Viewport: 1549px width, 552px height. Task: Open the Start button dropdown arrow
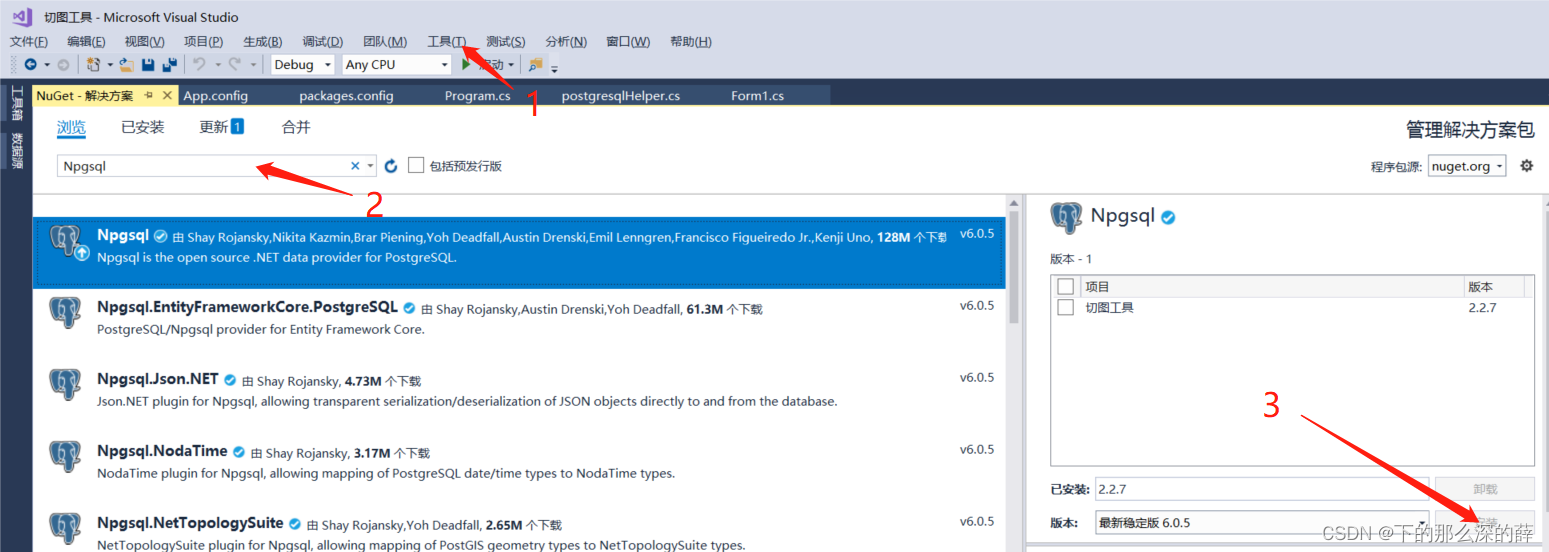[x=512, y=65]
